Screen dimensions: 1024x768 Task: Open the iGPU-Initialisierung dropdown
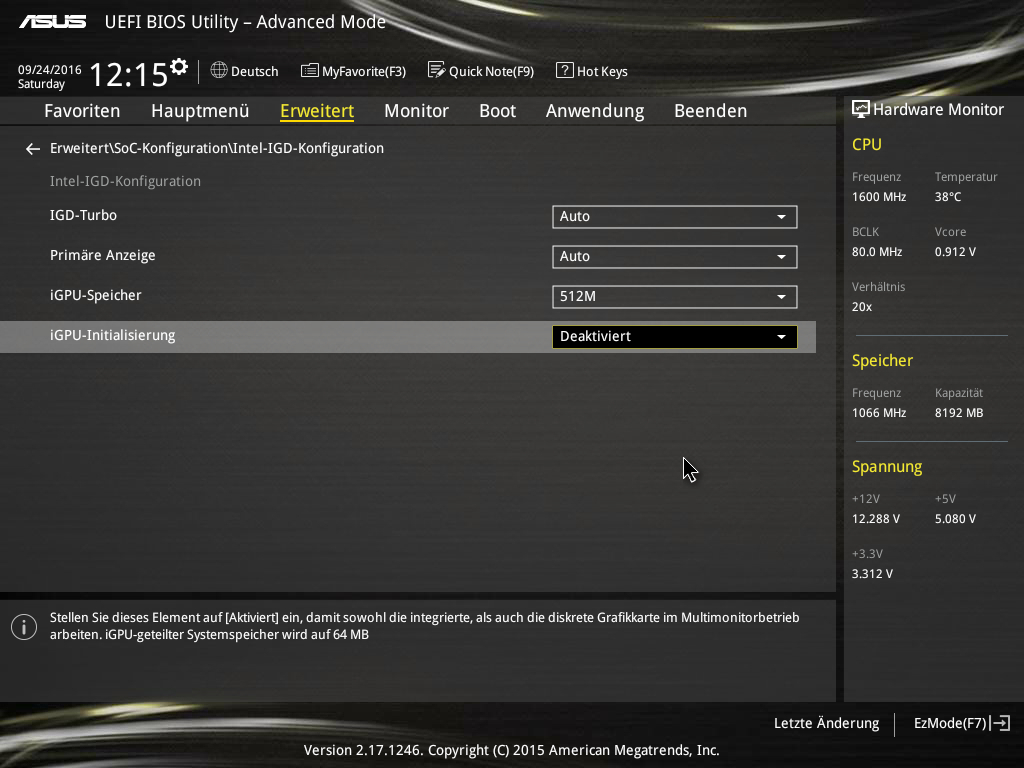coord(675,337)
